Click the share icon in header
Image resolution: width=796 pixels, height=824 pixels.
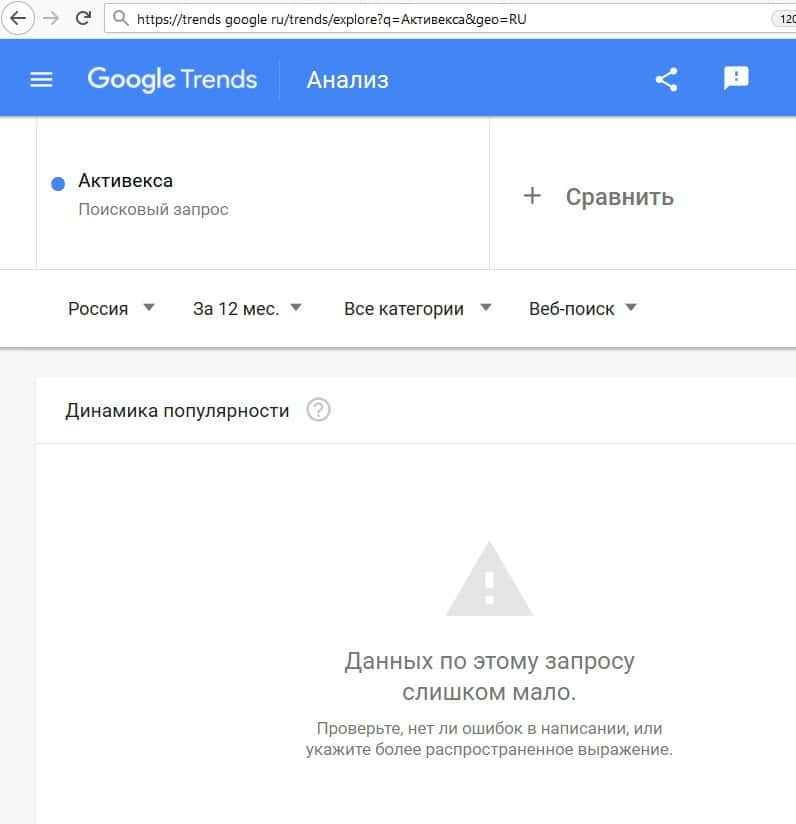coord(666,80)
